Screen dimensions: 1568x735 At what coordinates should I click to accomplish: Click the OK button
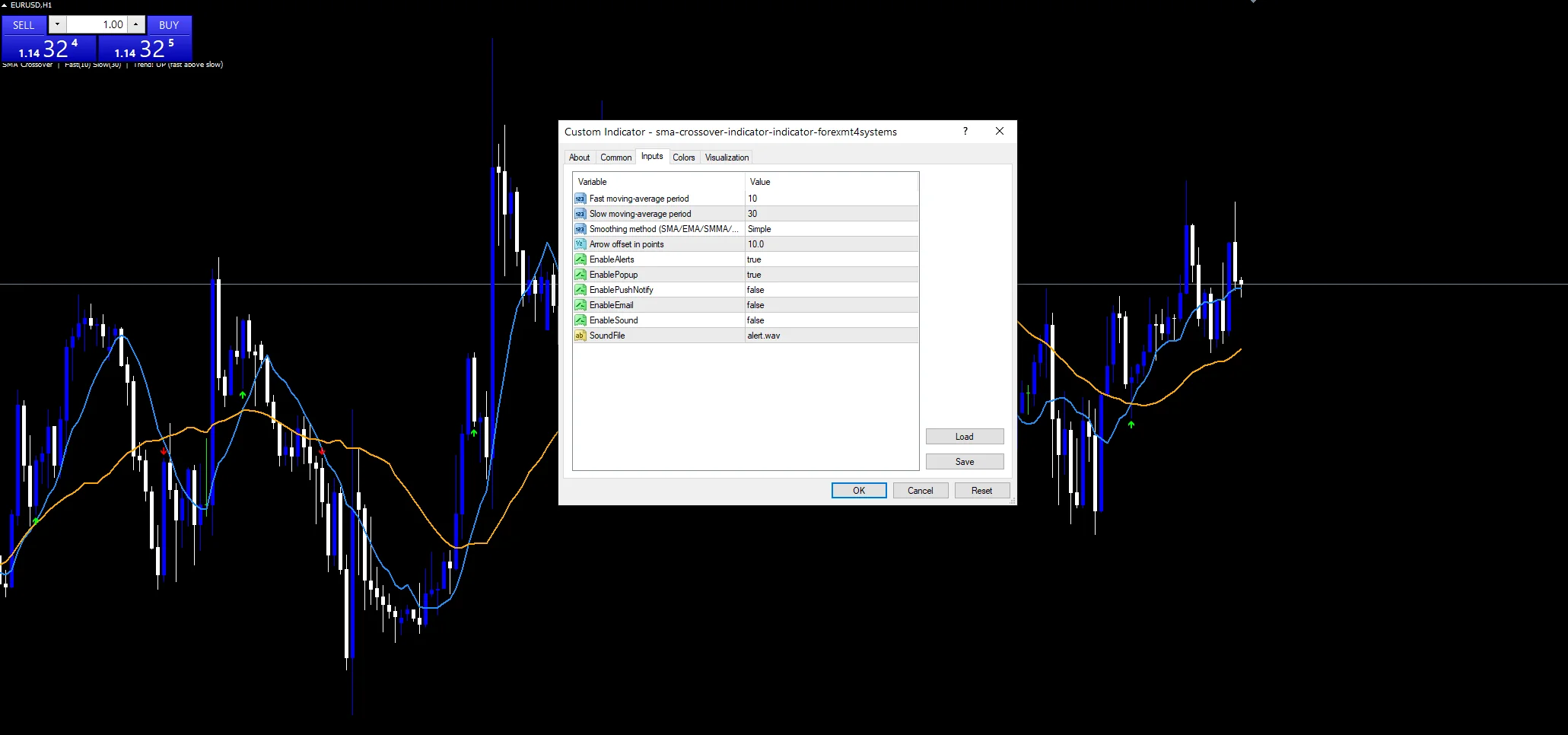859,491
